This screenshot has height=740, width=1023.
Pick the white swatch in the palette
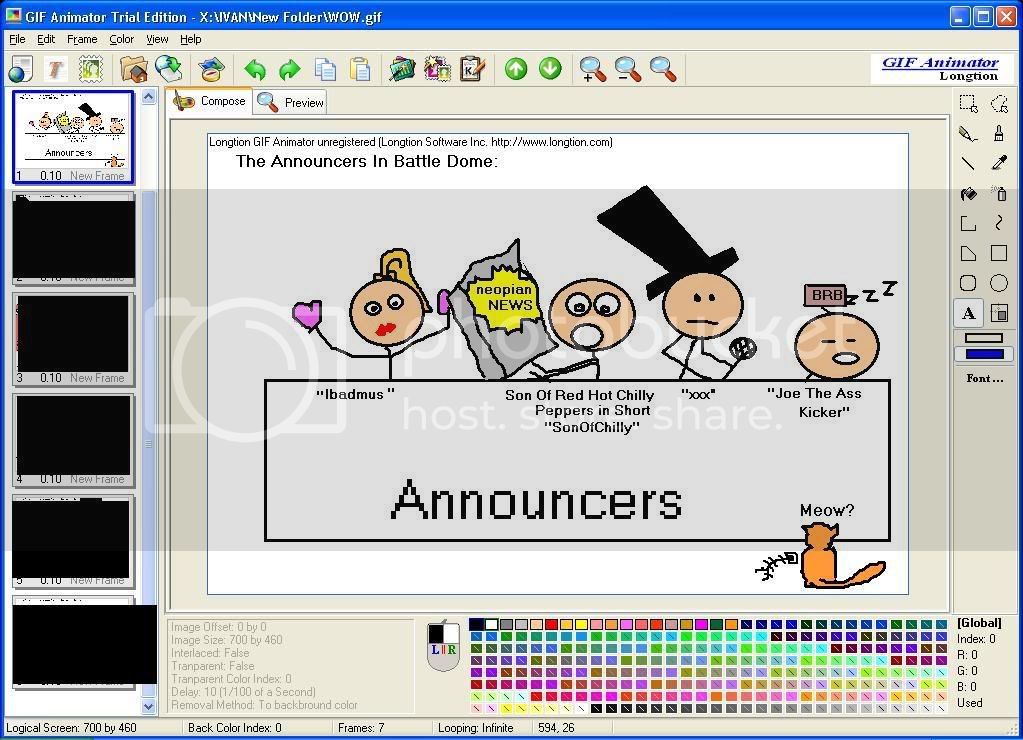492,624
